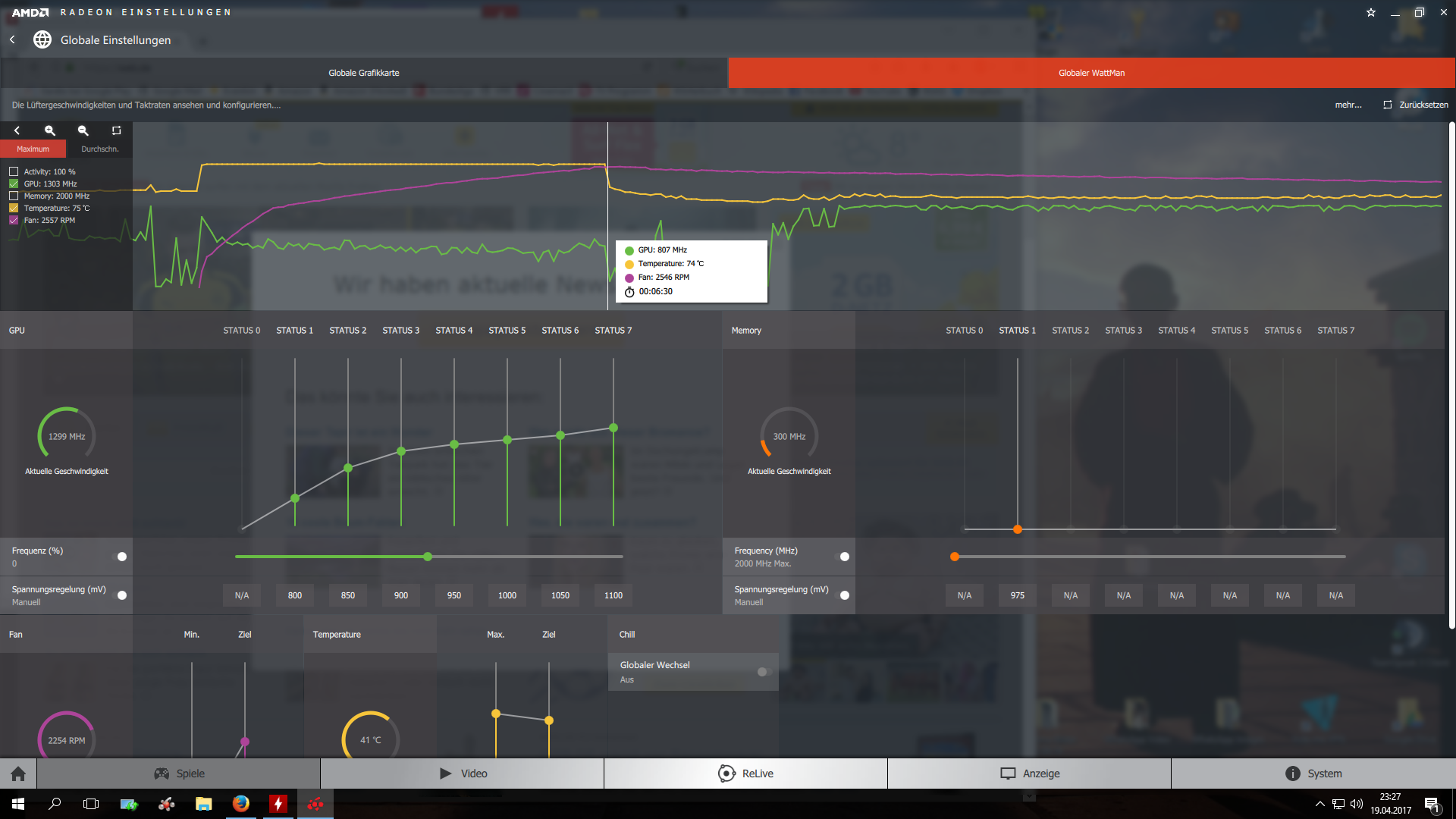Open the ReLive section
Viewport: 1456px width, 819px height.
(746, 773)
